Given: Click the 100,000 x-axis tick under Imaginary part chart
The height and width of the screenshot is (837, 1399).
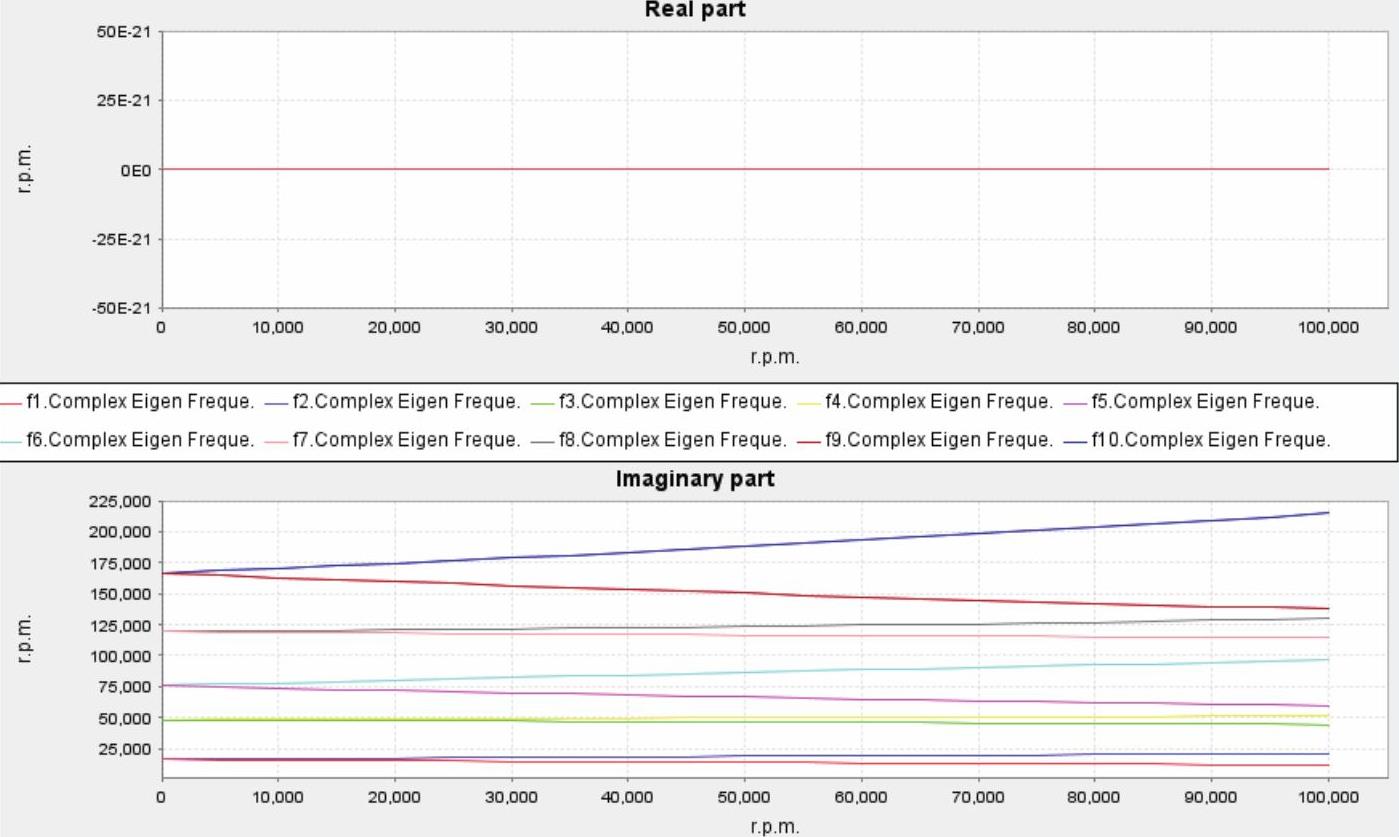Looking at the screenshot, I should (x=1327, y=798).
